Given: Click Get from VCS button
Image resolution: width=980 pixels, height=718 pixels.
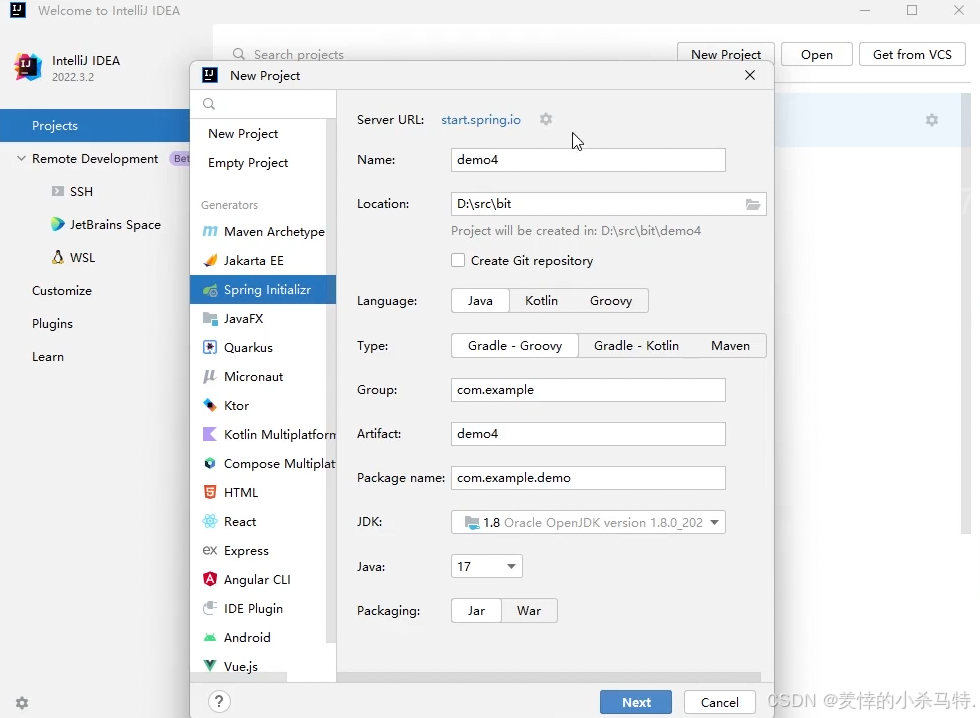Looking at the screenshot, I should 912,54.
